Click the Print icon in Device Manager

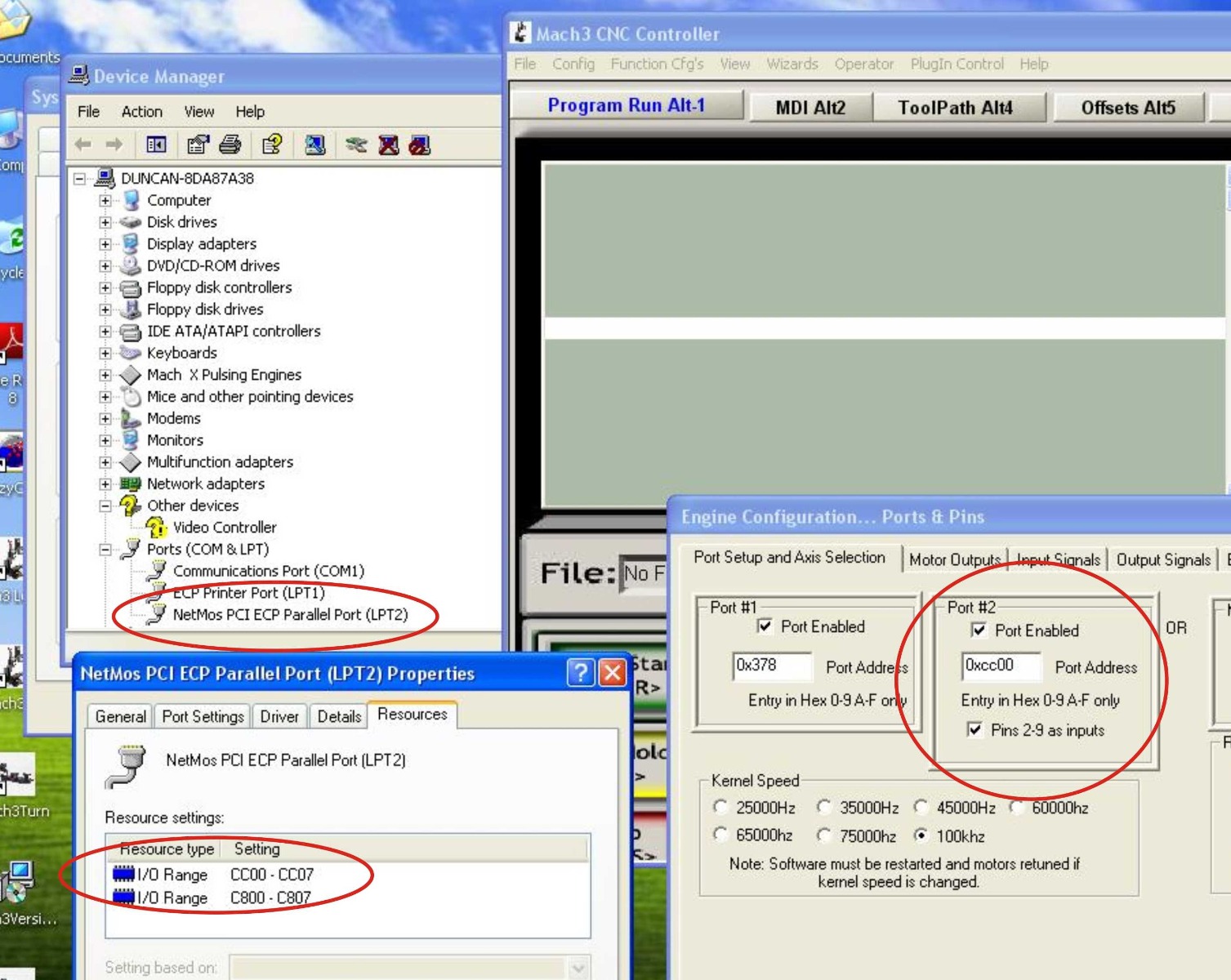tap(230, 145)
